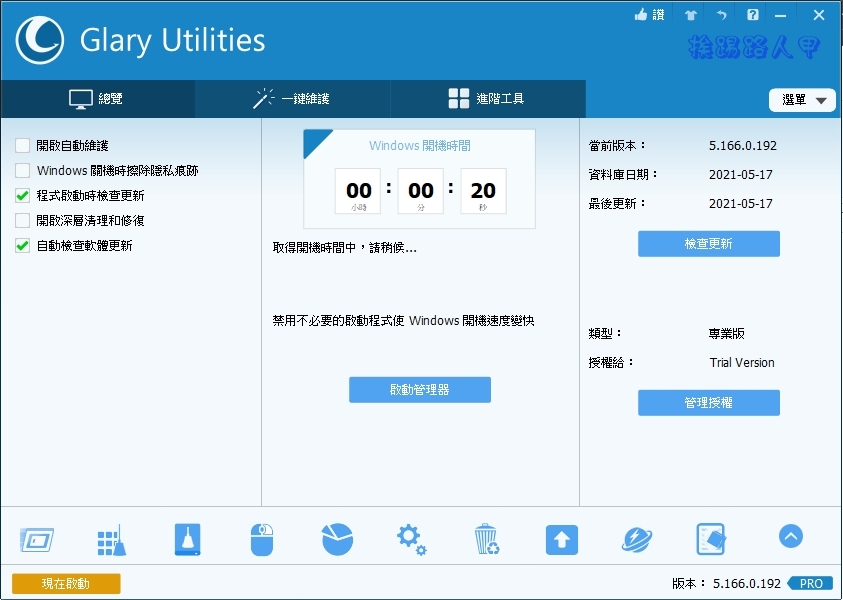Select the blue up-arrow update icon
Screen dimensions: 843x600
(561, 537)
